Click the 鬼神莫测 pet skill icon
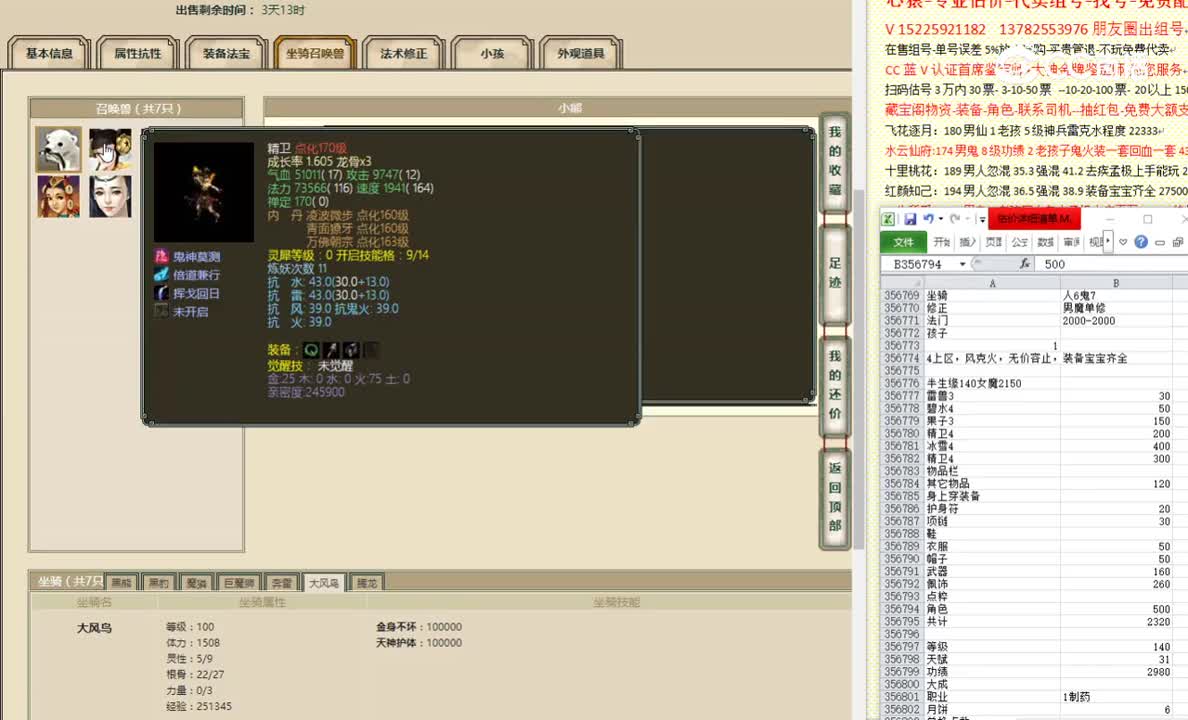This screenshot has height=720, width=1188. tap(160, 258)
